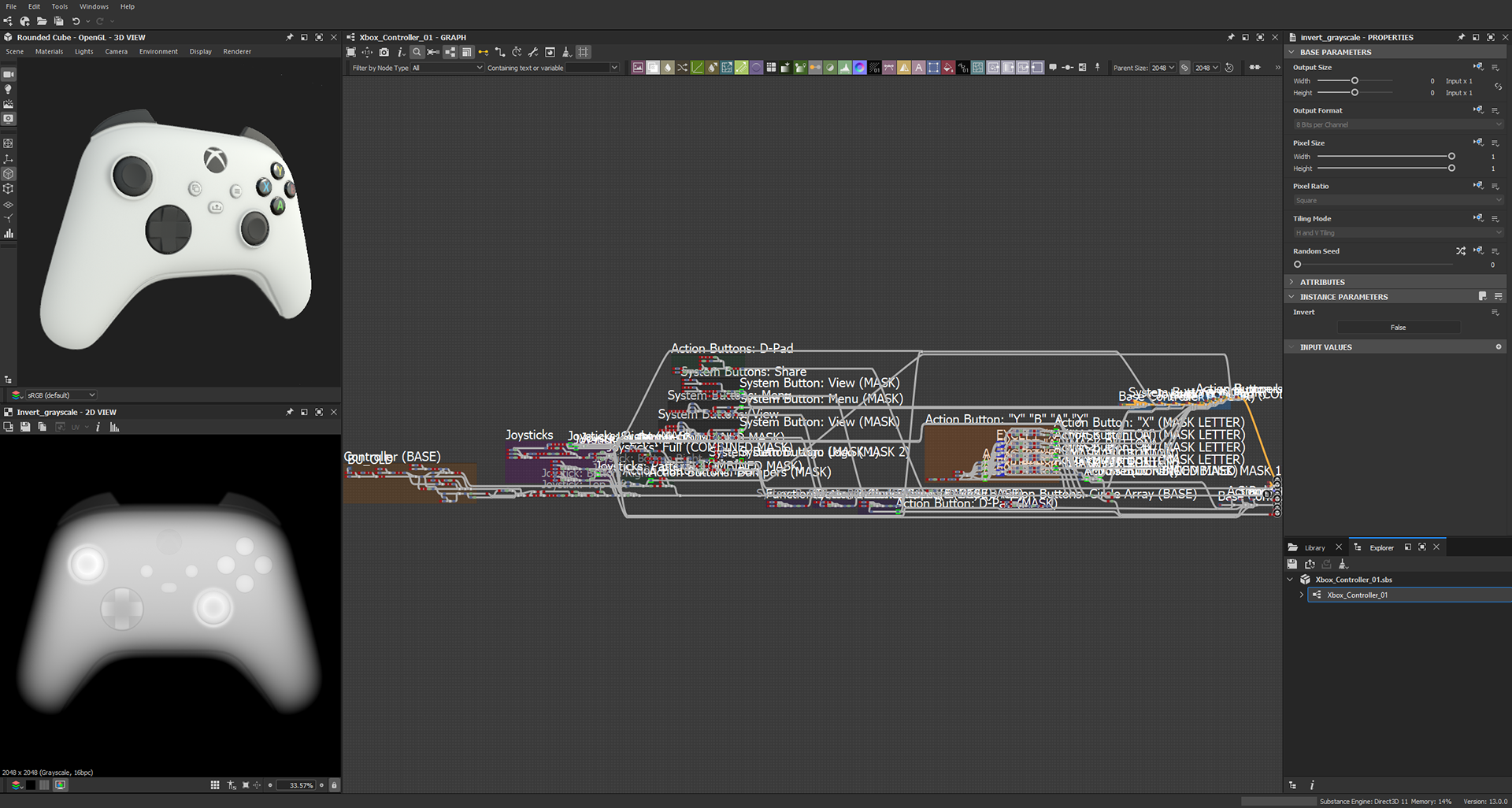Click the broom clean-graph icon
The image size is (1512, 808).
click(x=566, y=52)
